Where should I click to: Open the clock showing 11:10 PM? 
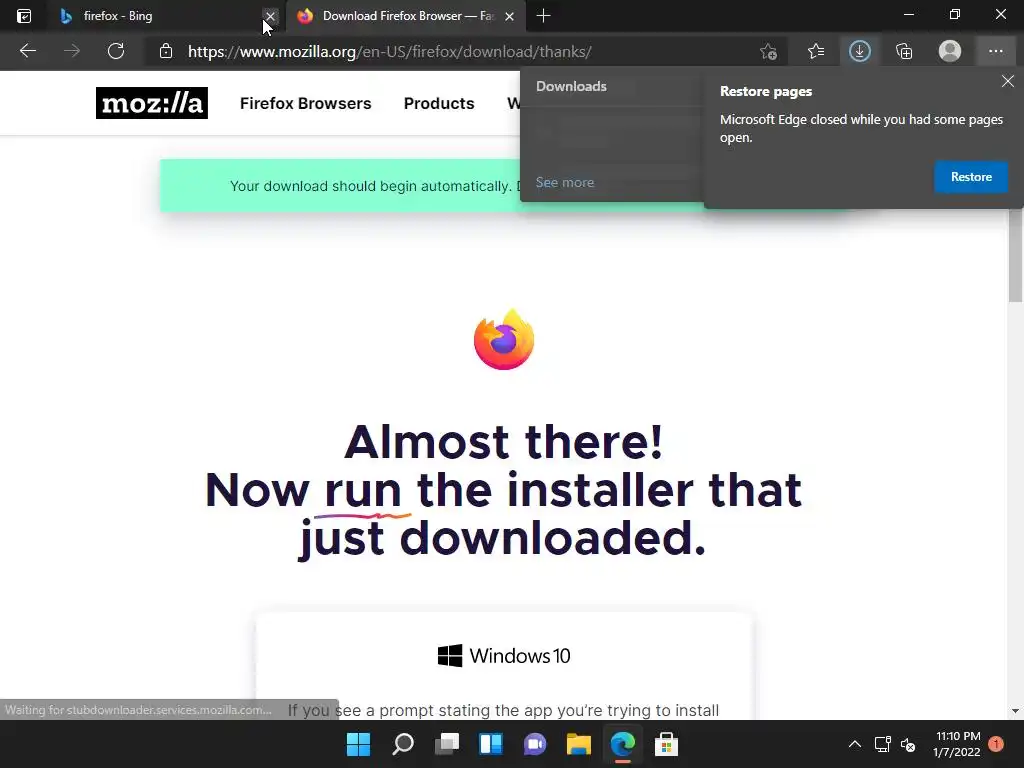point(957,744)
